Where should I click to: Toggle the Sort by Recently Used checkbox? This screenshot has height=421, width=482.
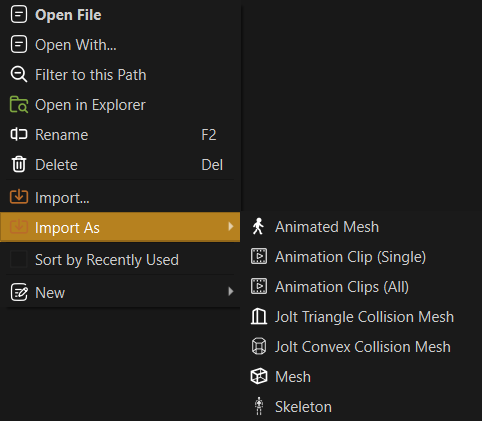(18, 259)
